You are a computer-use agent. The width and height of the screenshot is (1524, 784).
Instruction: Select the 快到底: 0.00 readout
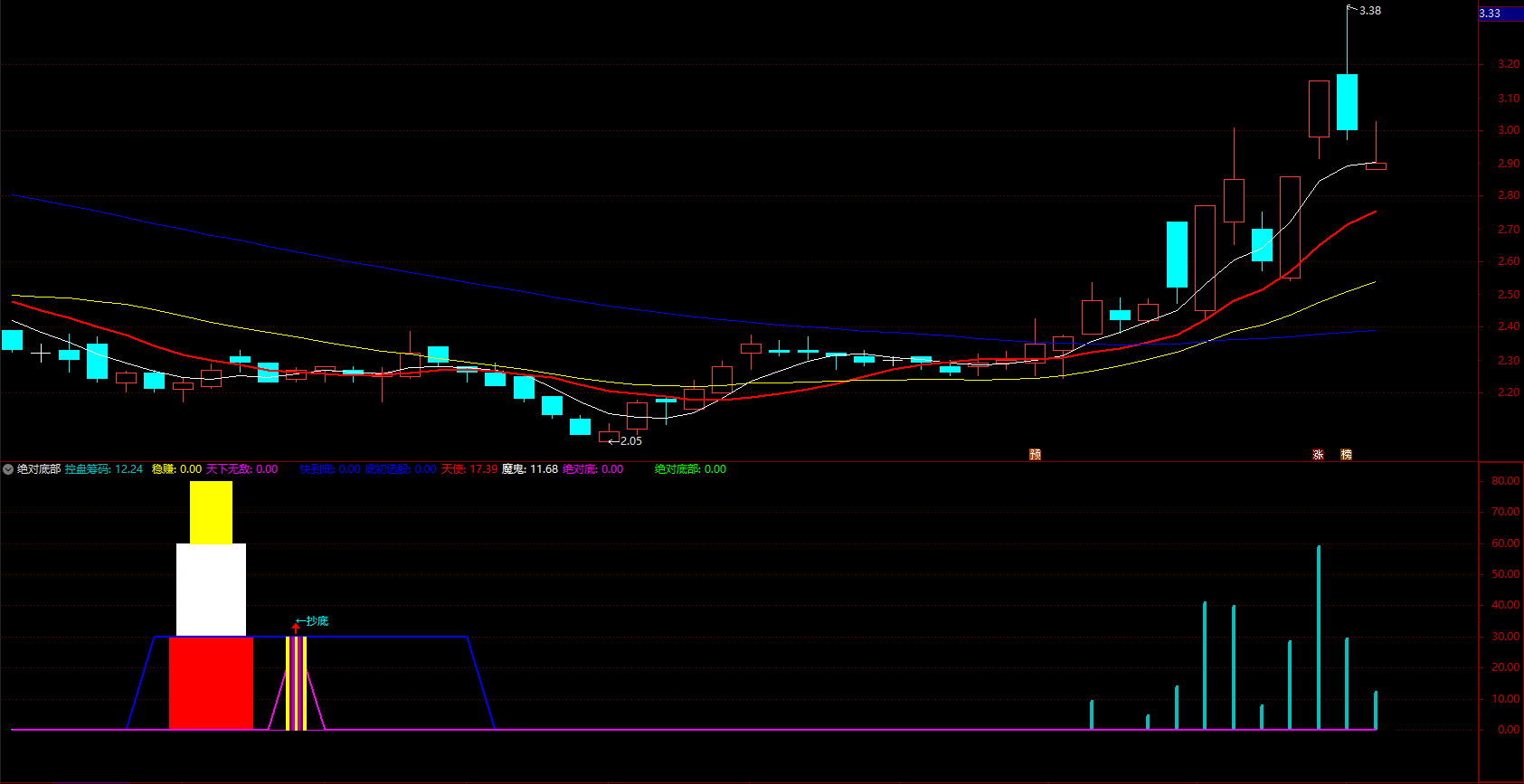(329, 469)
